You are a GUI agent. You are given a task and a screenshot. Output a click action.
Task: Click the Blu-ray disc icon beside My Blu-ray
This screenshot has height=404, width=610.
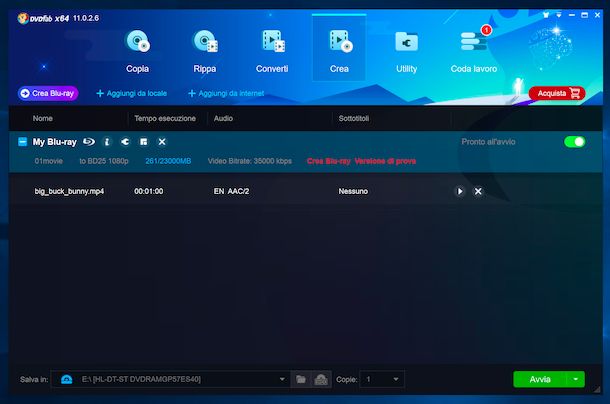pyautogui.click(x=89, y=142)
